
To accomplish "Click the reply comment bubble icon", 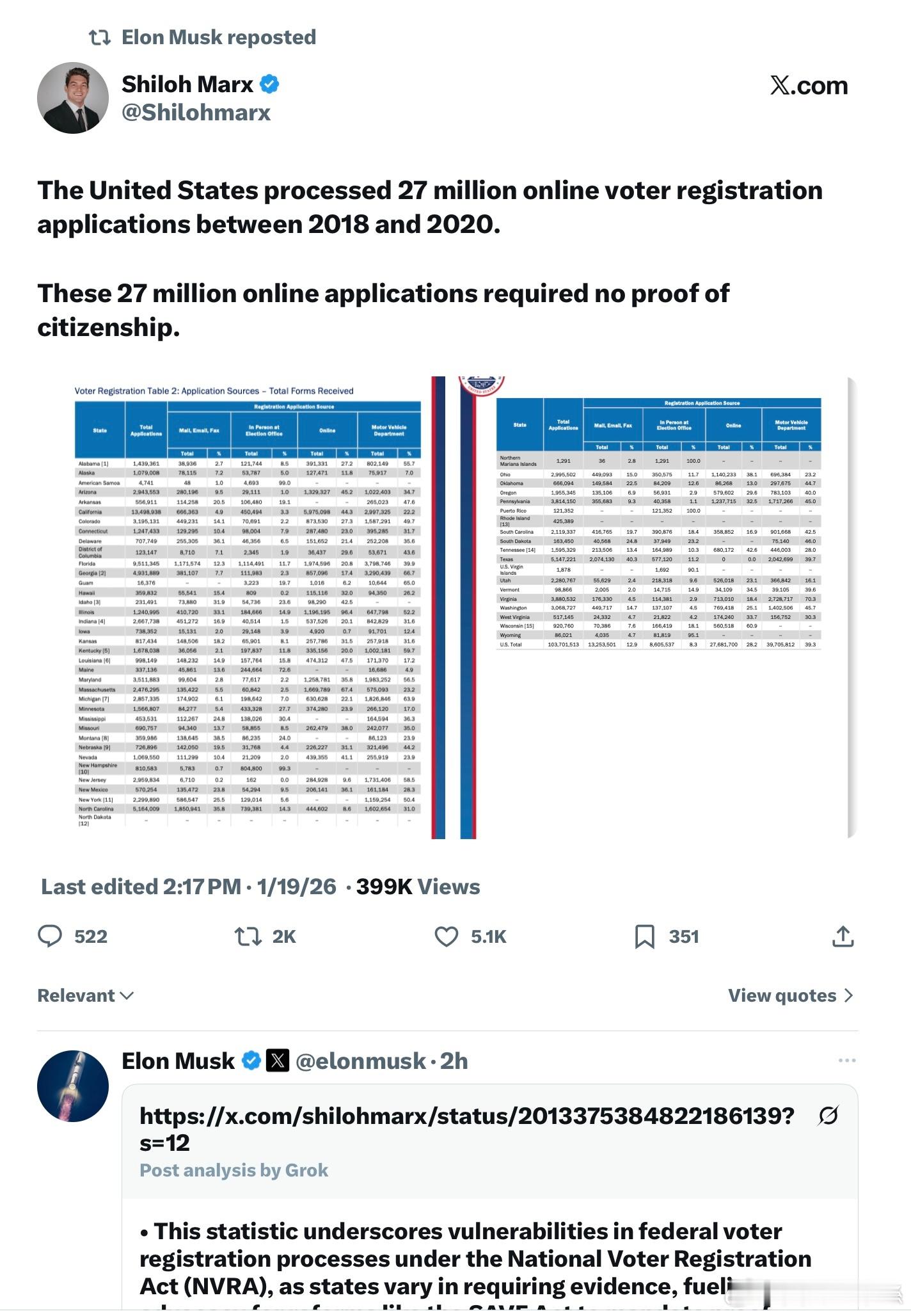I will click(x=50, y=936).
